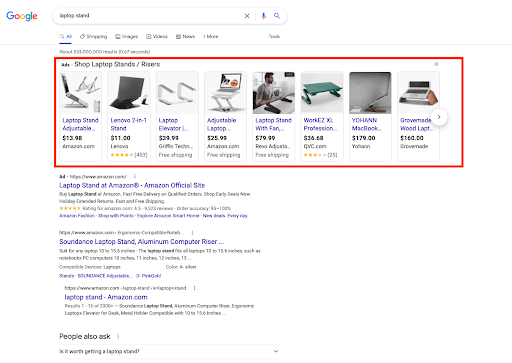Switch to the Images tab
The height and width of the screenshot is (363, 512).
[127, 37]
